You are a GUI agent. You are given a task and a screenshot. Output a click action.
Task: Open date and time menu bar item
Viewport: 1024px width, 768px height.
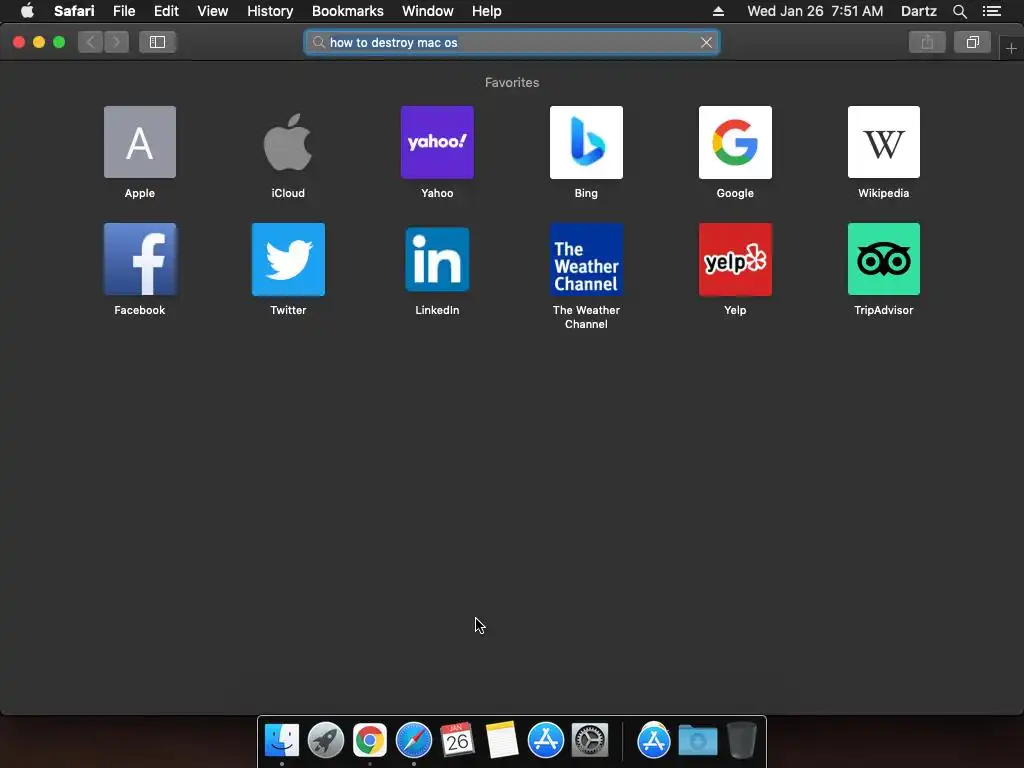pyautogui.click(x=815, y=11)
